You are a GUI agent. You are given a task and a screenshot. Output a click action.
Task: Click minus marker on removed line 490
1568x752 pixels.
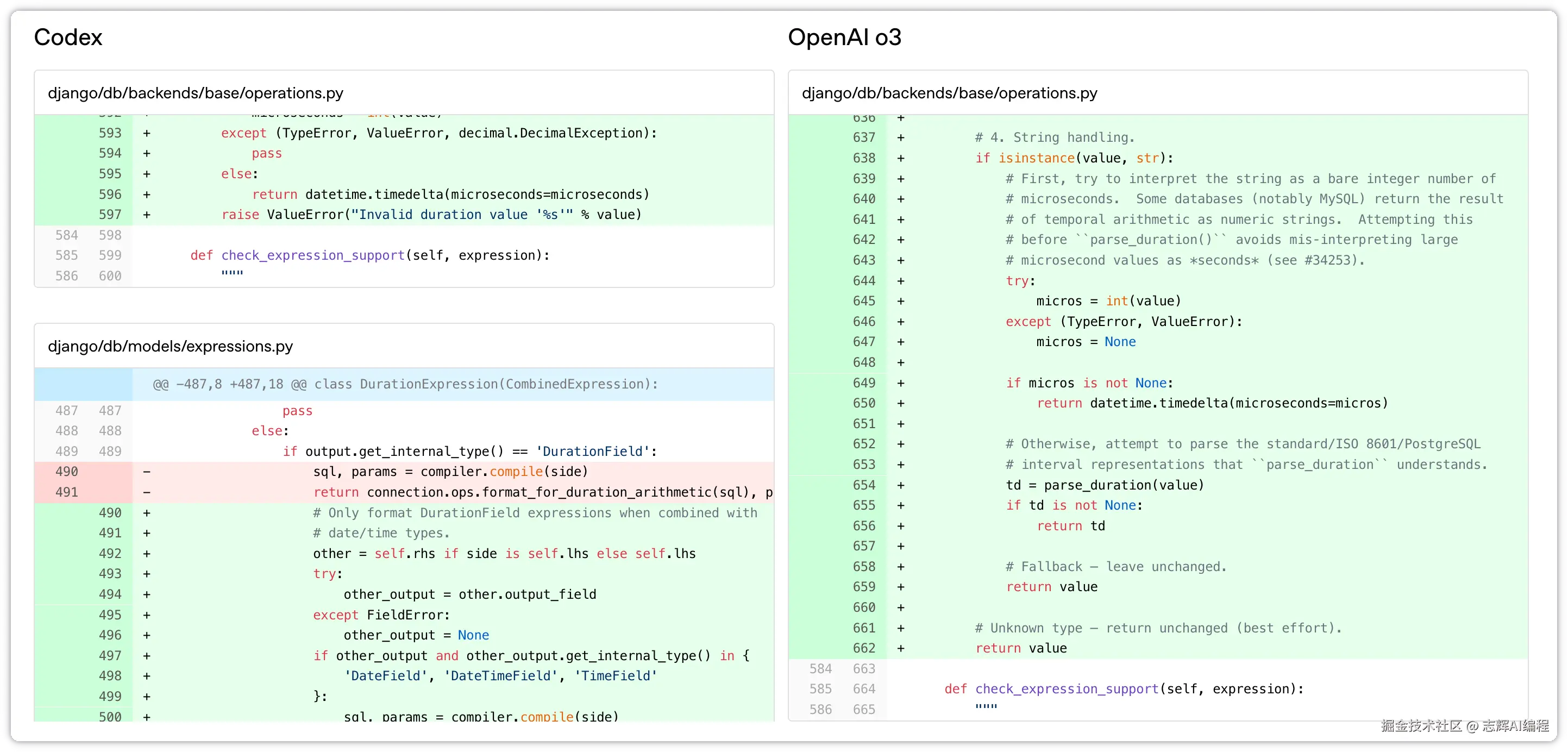147,471
